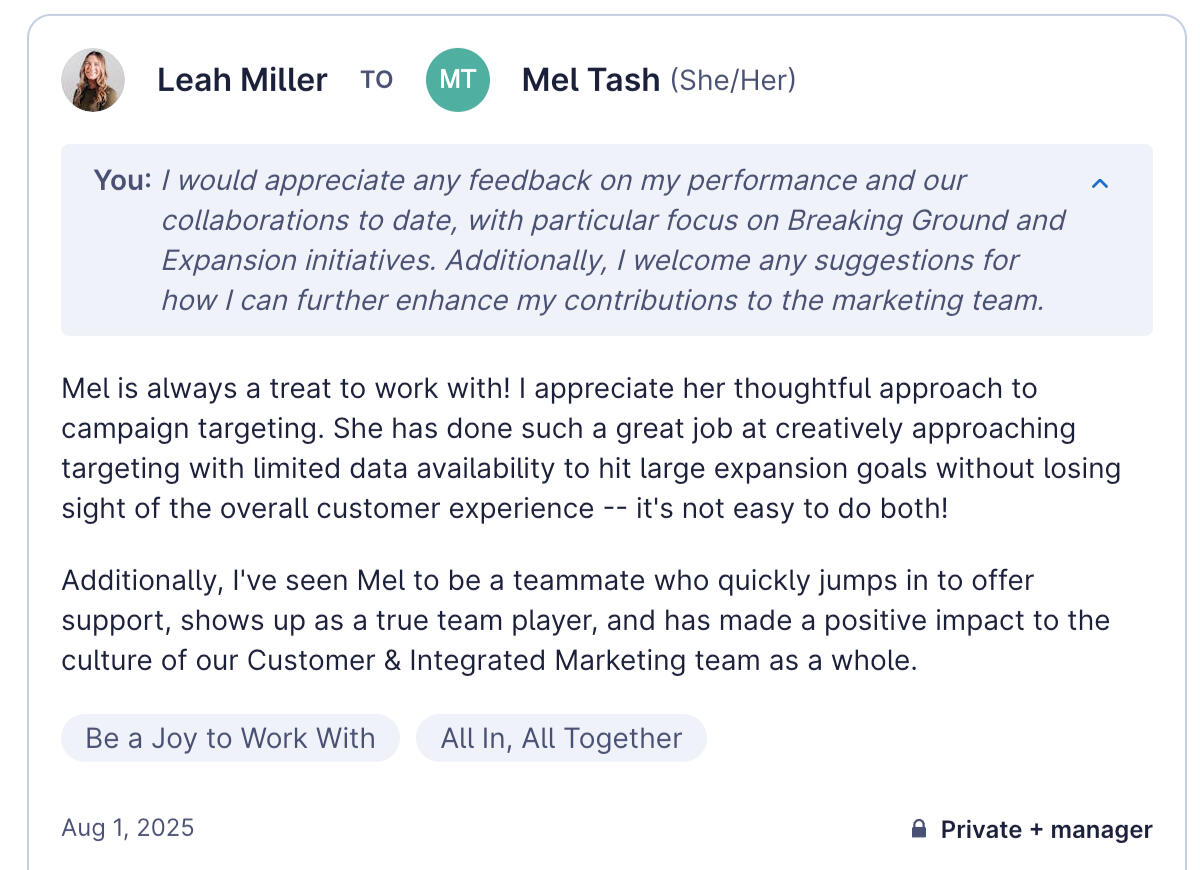This screenshot has height=870, width=1200.
Task: Click the (She/Her) pronouns label
Action: point(733,80)
